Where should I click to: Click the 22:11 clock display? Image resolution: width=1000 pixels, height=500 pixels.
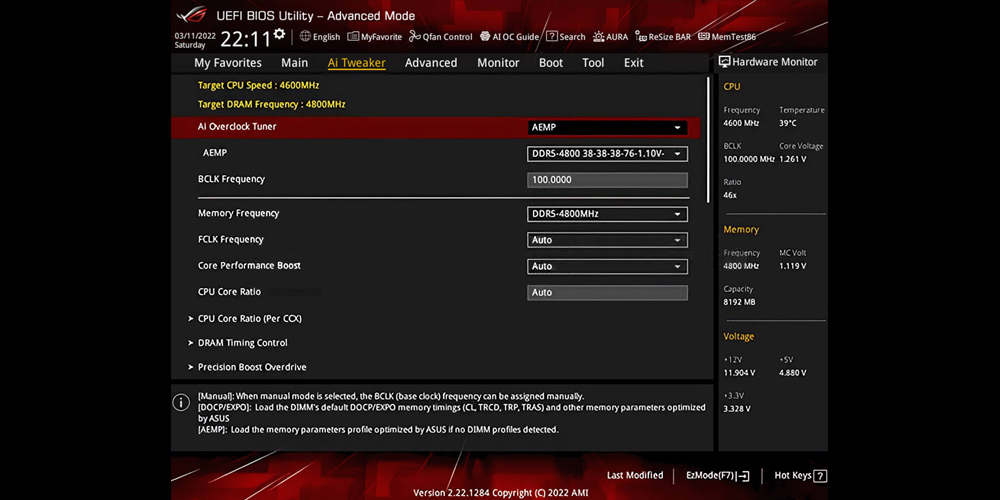coord(246,40)
